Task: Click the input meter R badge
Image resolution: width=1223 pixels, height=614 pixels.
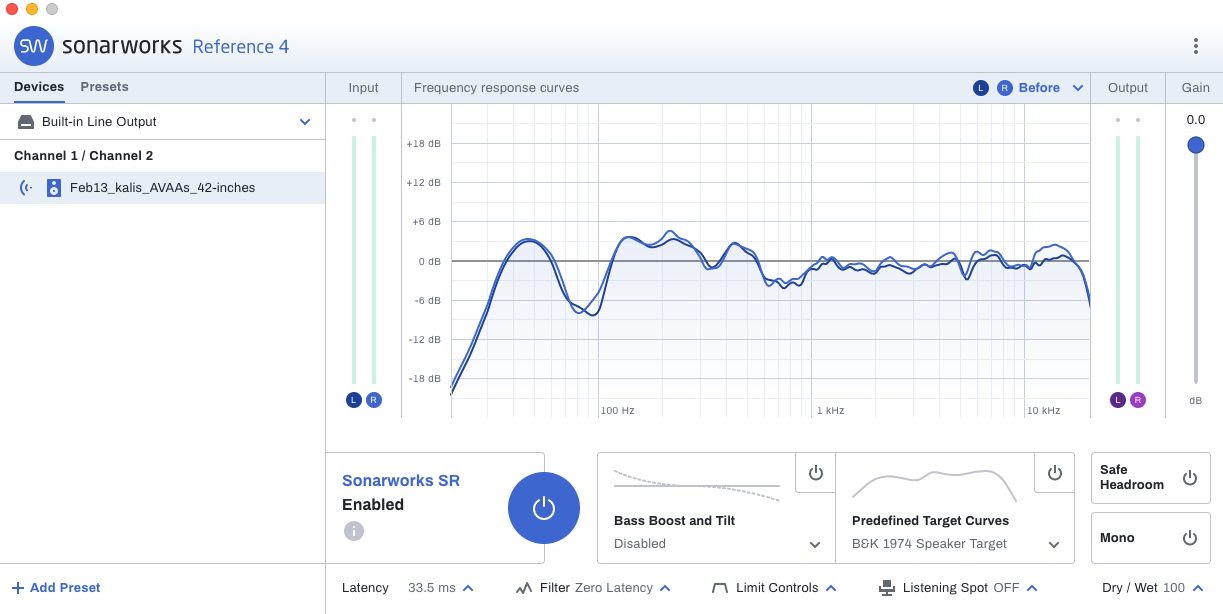Action: [374, 400]
